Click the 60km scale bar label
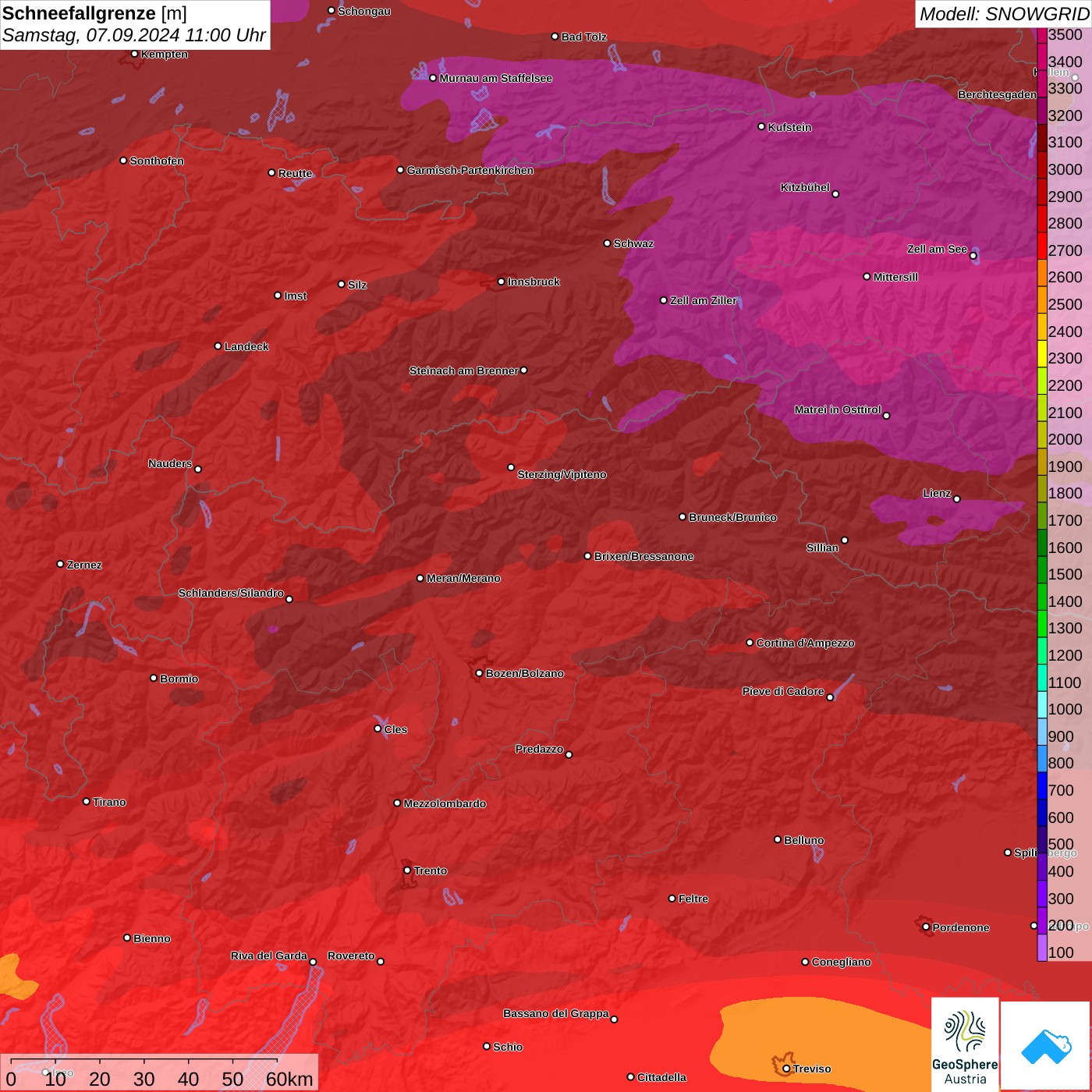 click(x=289, y=1079)
